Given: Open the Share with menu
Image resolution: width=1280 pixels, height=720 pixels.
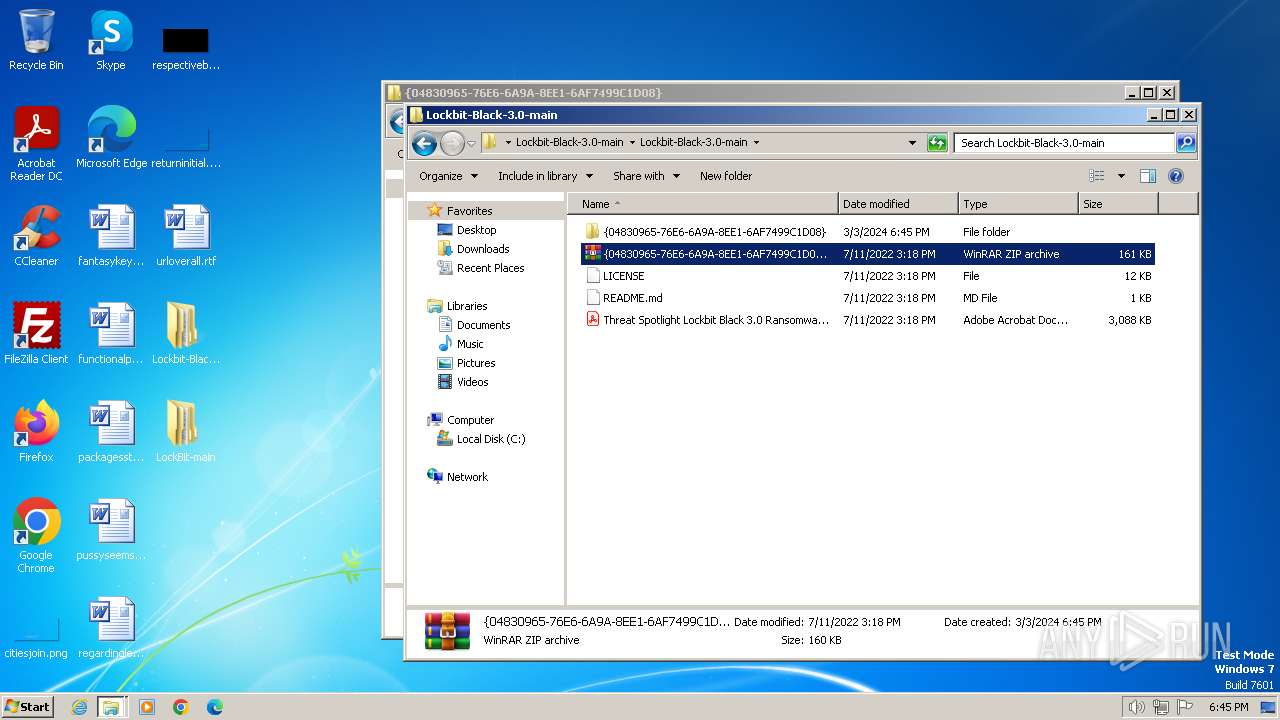Looking at the screenshot, I should point(646,176).
